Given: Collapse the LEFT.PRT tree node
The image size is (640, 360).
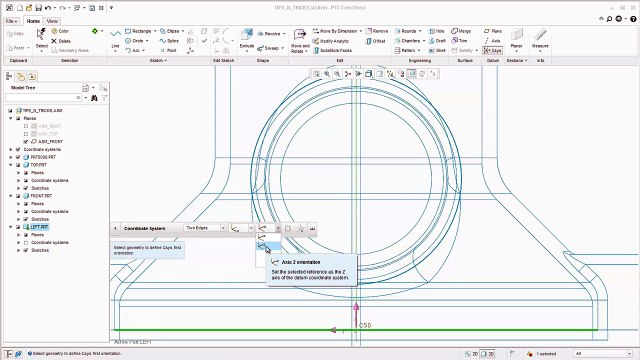Looking at the screenshot, I should click(x=11, y=227).
